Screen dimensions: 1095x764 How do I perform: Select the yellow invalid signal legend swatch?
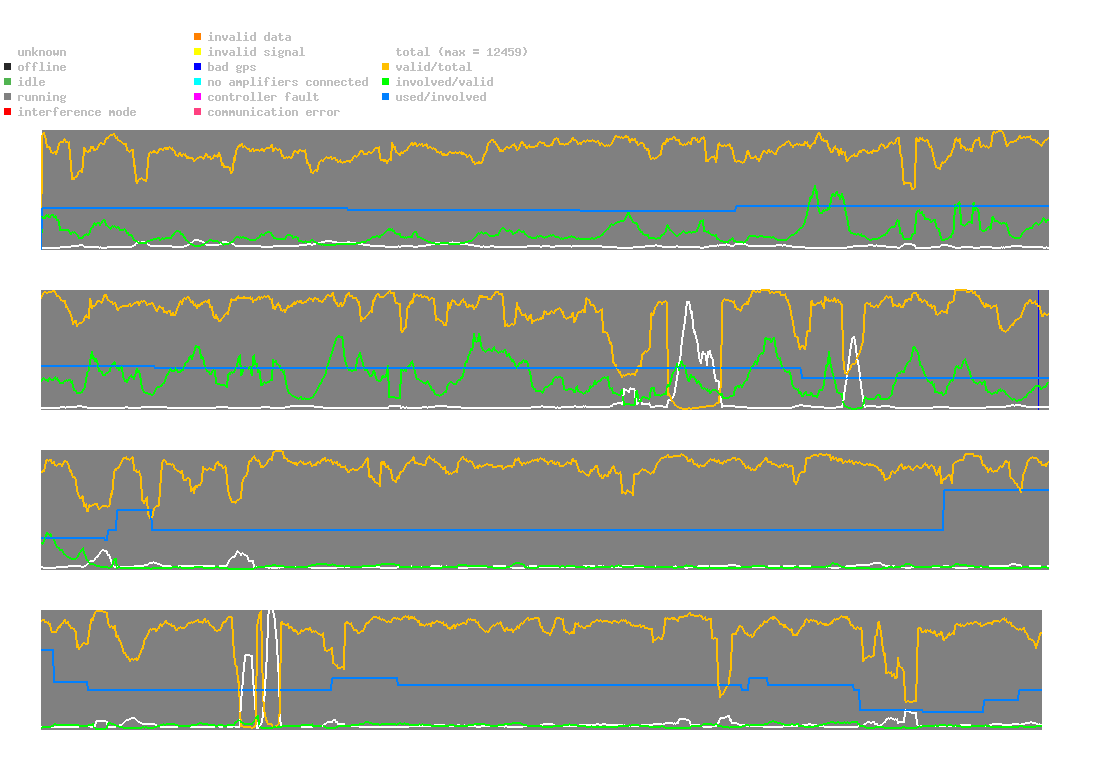pos(198,52)
